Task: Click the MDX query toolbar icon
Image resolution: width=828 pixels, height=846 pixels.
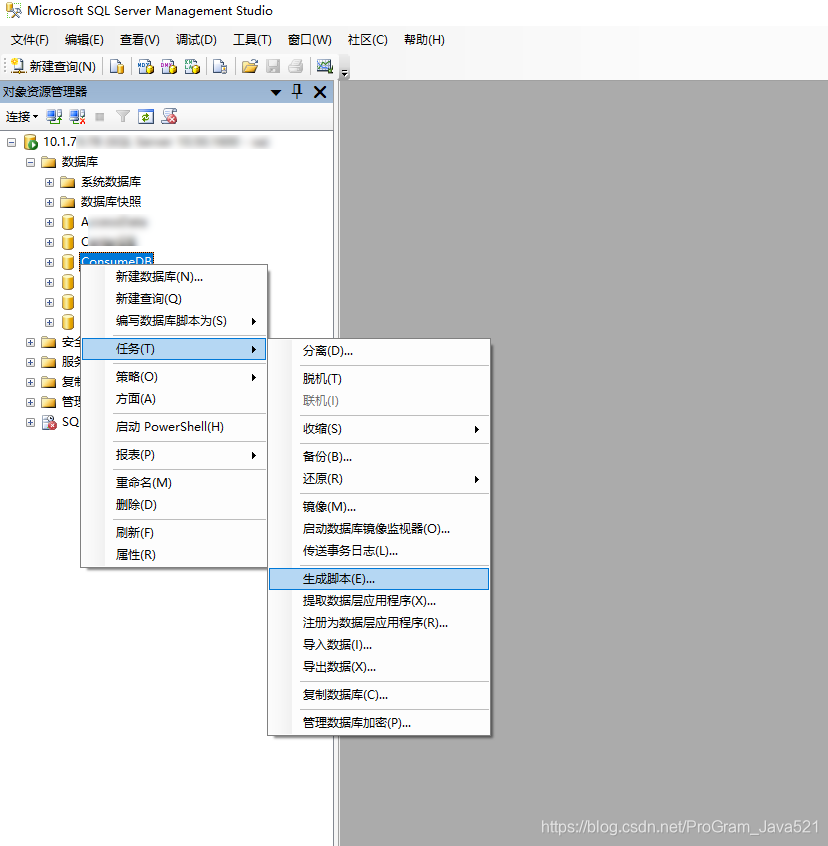Action: click(145, 66)
